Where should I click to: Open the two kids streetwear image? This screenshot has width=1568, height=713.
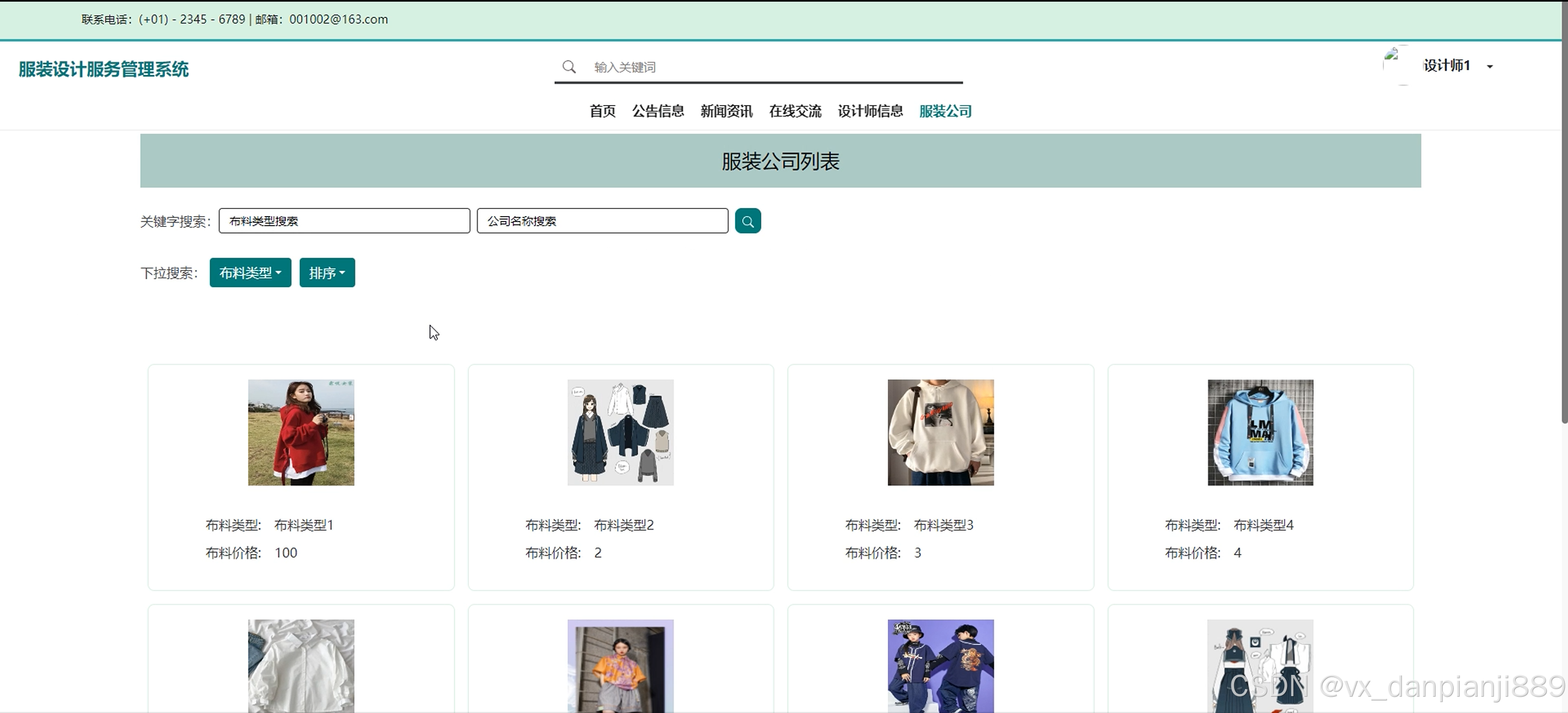(941, 665)
